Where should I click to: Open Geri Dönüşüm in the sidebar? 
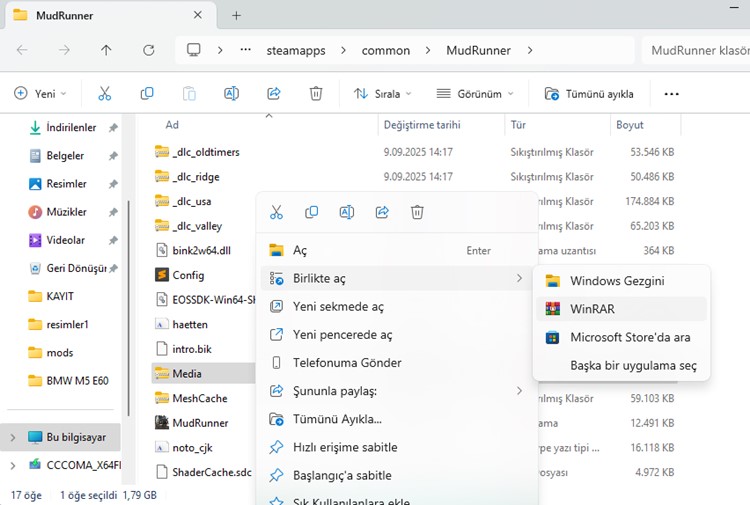(x=77, y=268)
